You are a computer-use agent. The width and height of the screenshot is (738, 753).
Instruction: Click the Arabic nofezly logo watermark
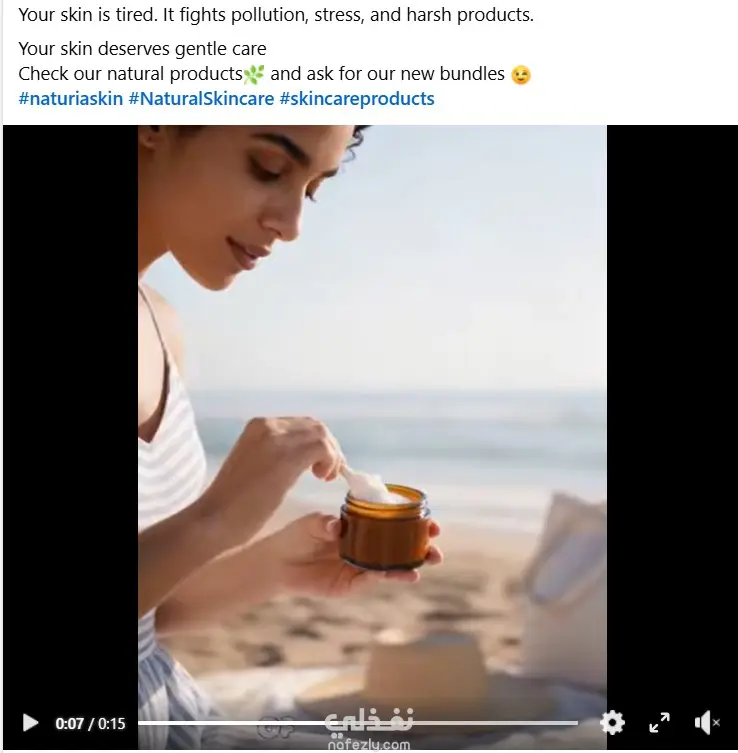pyautogui.click(x=369, y=721)
